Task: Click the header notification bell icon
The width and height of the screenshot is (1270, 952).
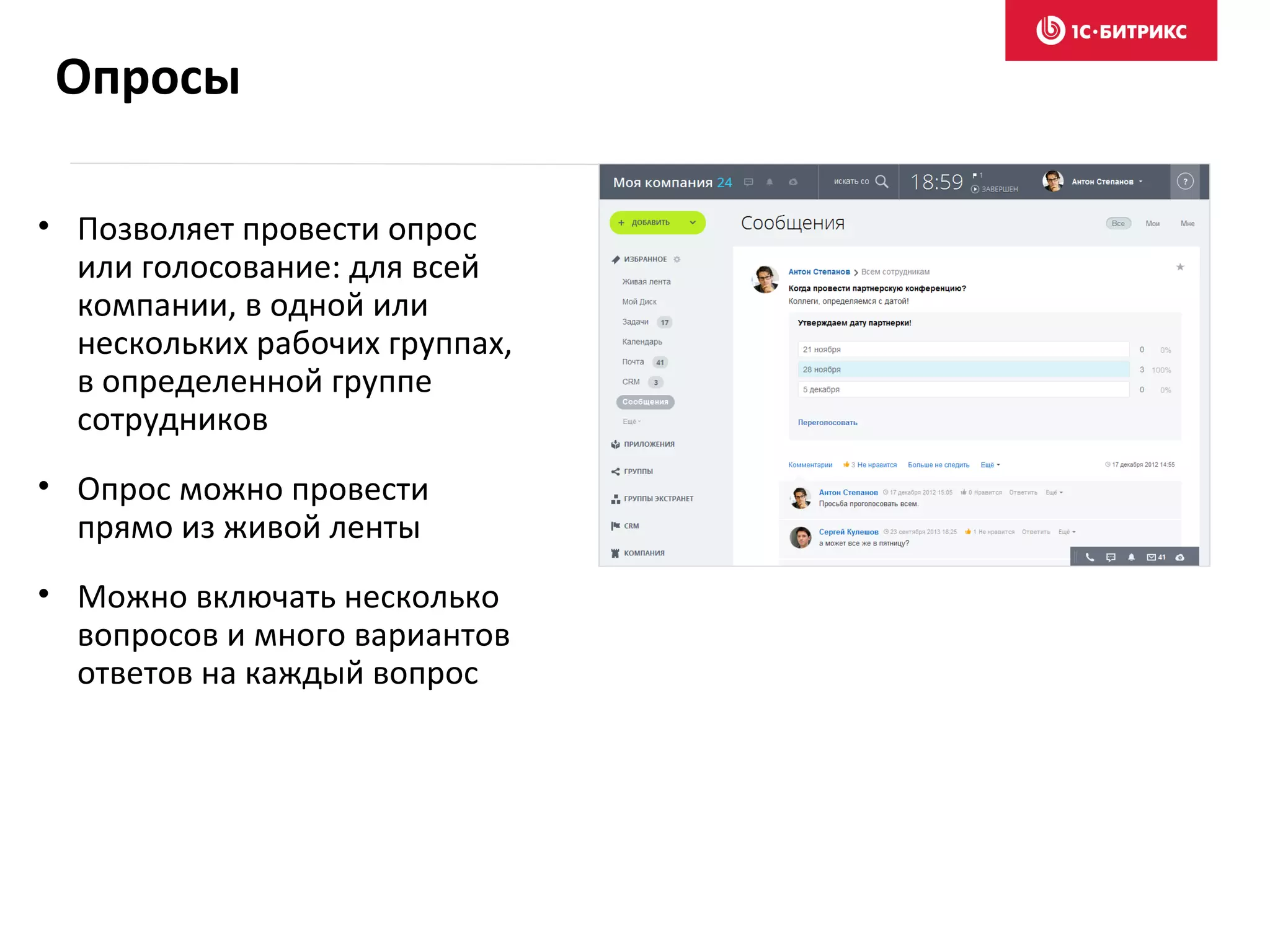Action: click(x=770, y=182)
